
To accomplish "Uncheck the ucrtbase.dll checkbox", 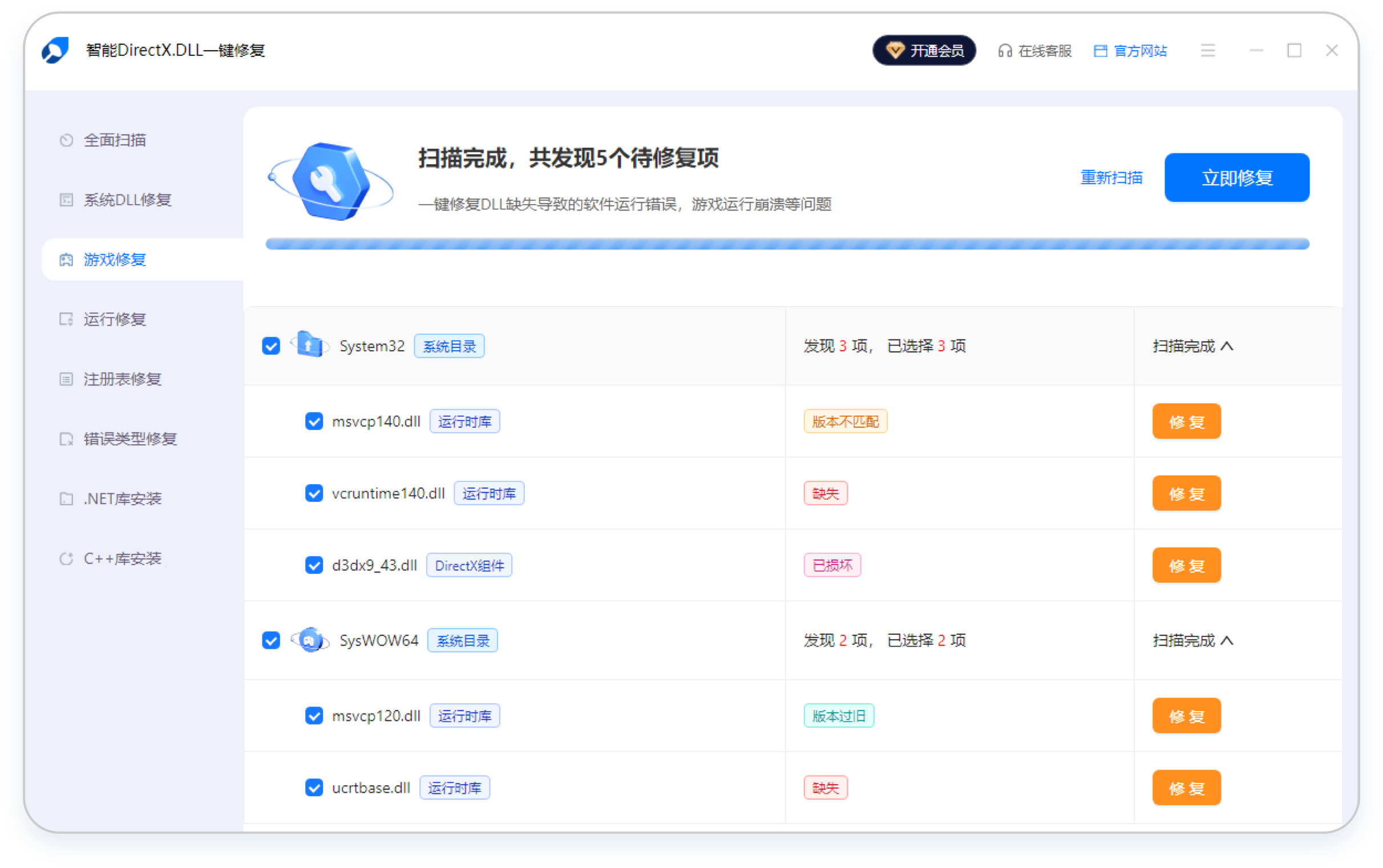I will pos(314,788).
